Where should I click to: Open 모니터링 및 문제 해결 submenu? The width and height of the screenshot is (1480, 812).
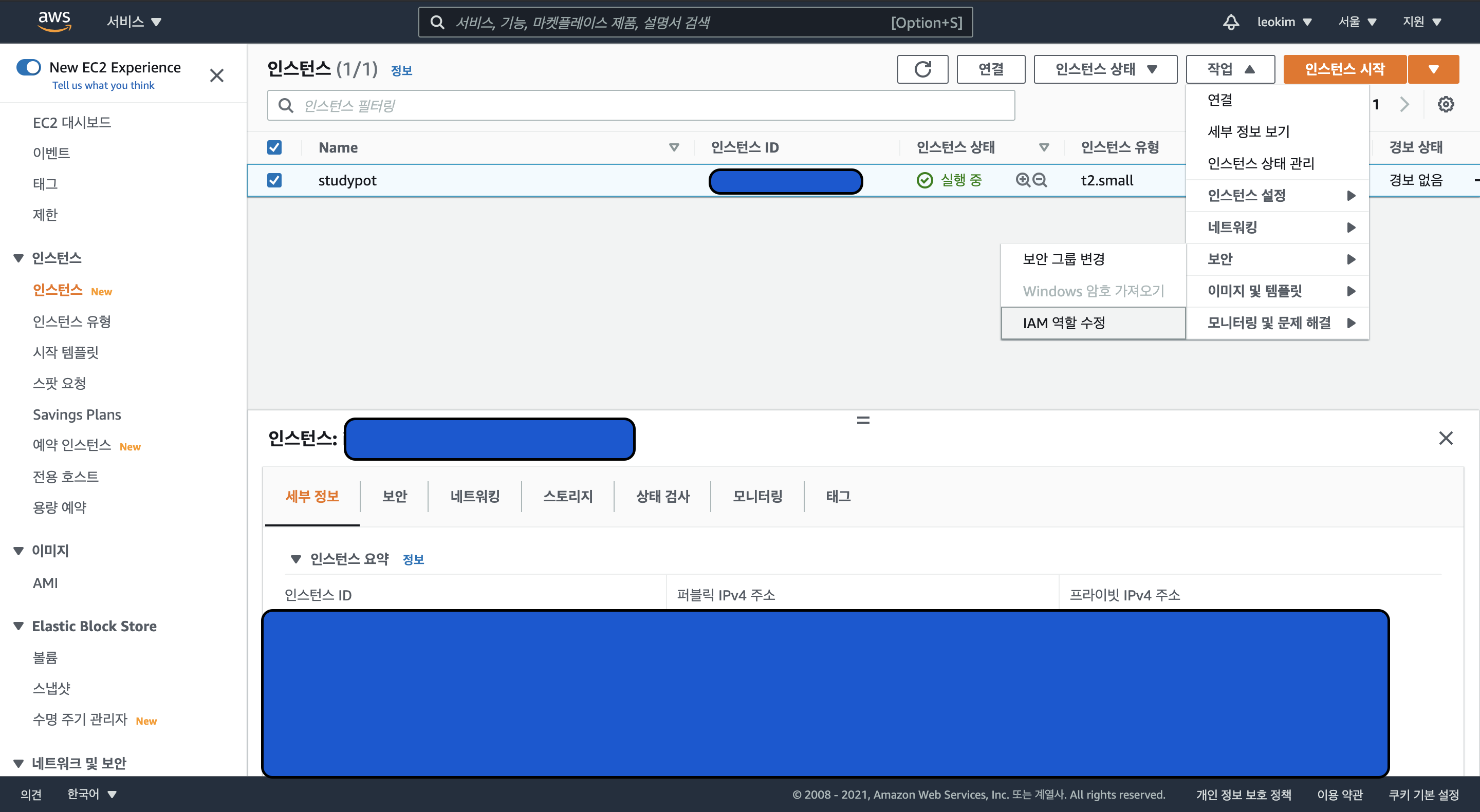click(x=1278, y=323)
